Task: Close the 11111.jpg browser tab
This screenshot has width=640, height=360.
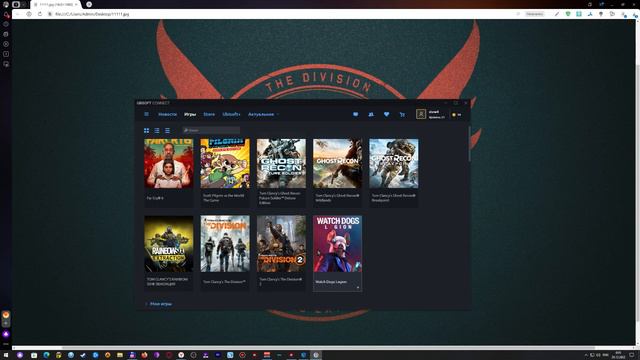Action: click(x=76, y=4)
